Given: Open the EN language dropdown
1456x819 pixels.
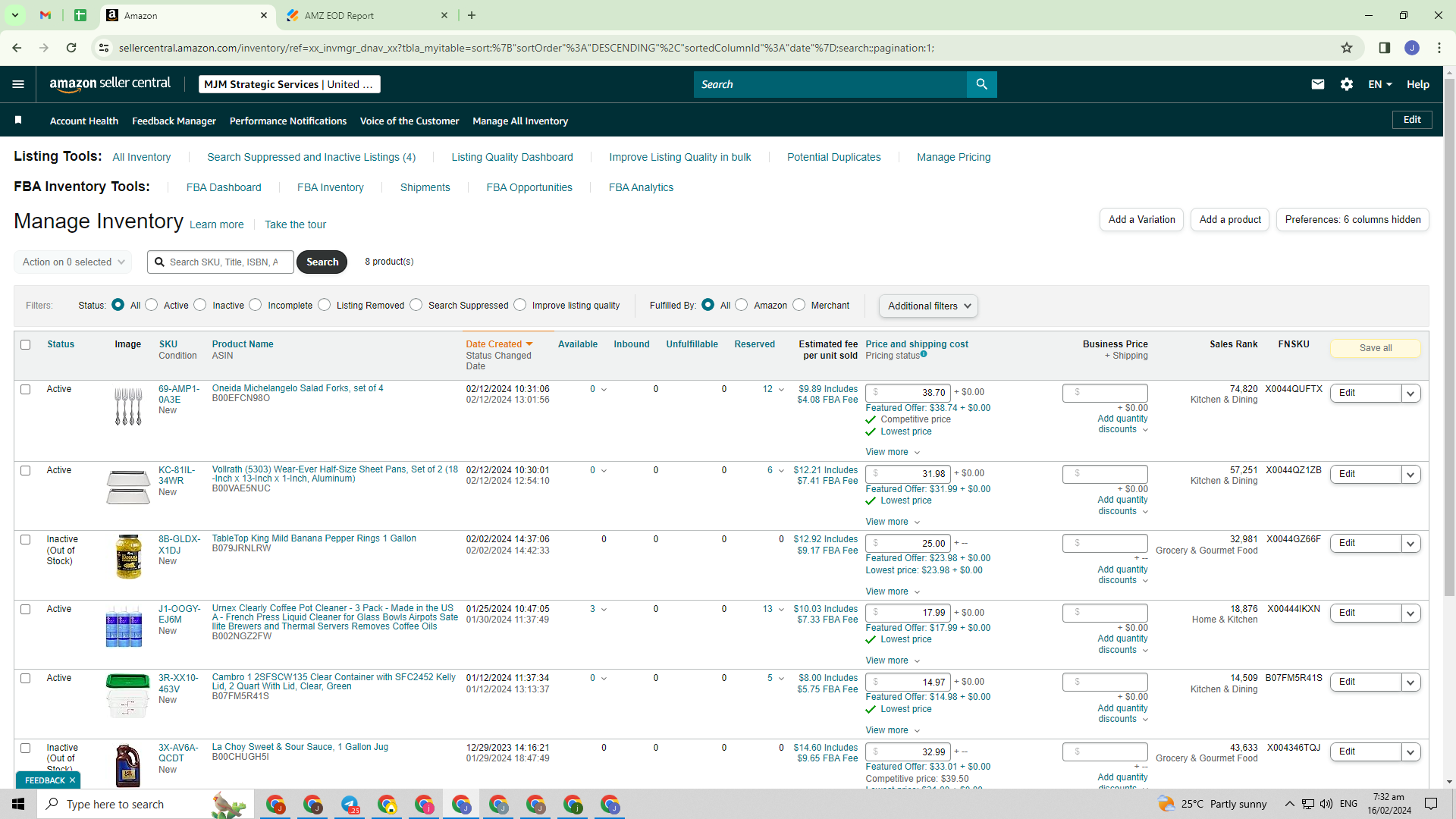Looking at the screenshot, I should tap(1380, 84).
